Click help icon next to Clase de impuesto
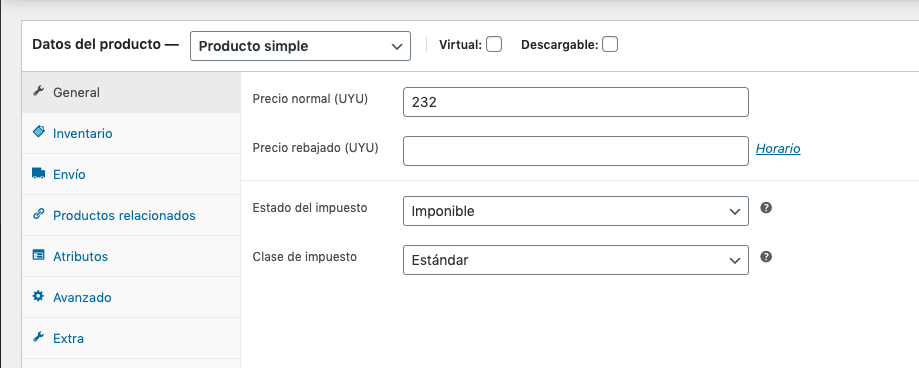Viewport: 919px width, 368px height. 765,257
